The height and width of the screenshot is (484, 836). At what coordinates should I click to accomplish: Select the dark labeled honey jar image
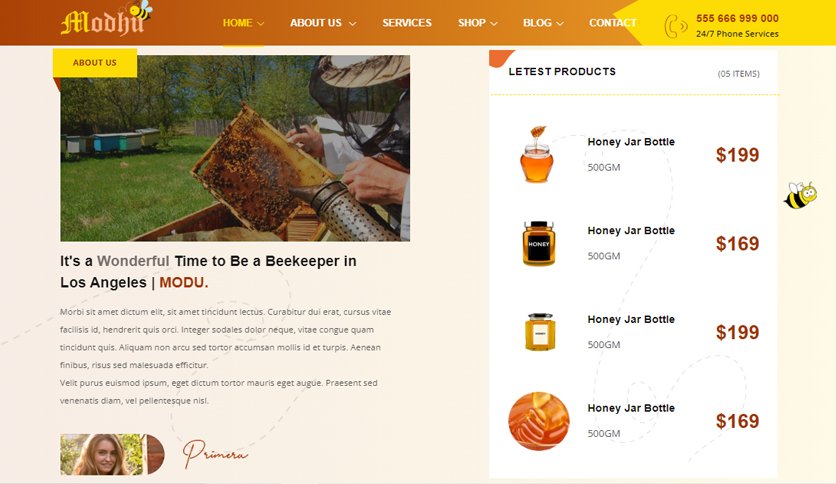(x=539, y=243)
